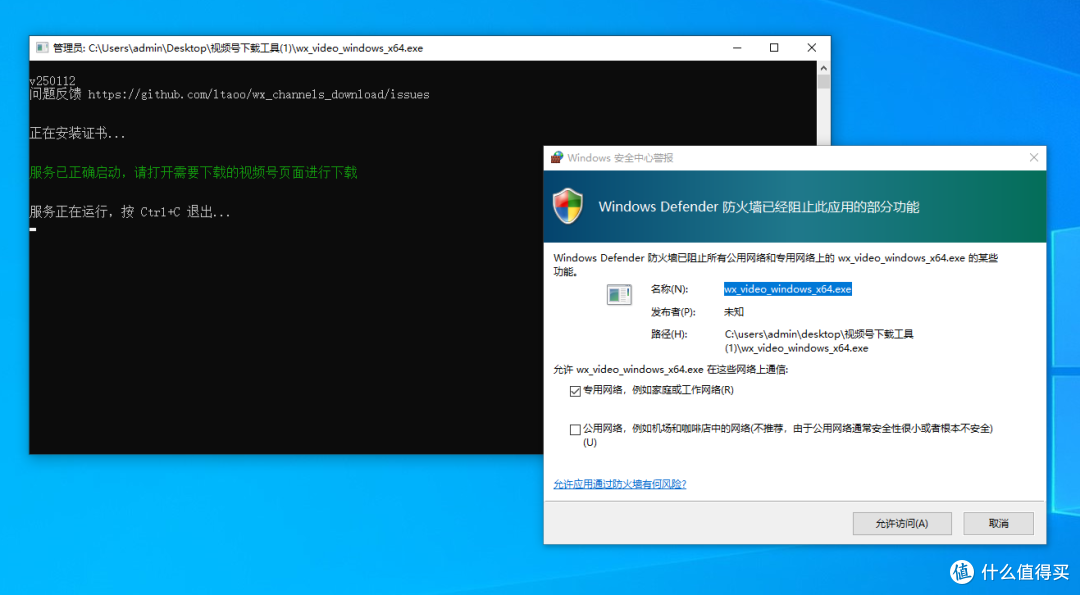Click the firewall blocked features banner heading
The height and width of the screenshot is (595, 1080).
[759, 207]
